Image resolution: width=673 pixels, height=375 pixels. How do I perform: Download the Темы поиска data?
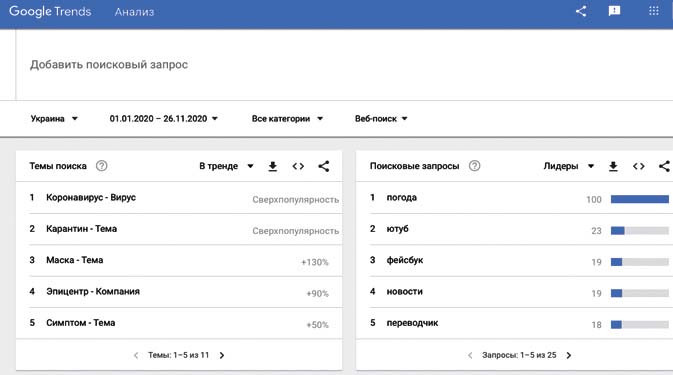pyautogui.click(x=273, y=166)
